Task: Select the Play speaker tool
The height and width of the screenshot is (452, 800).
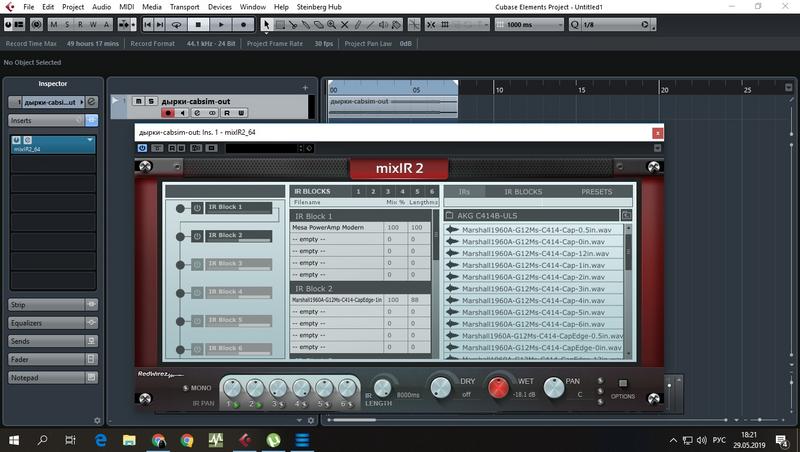Action: click(383, 24)
